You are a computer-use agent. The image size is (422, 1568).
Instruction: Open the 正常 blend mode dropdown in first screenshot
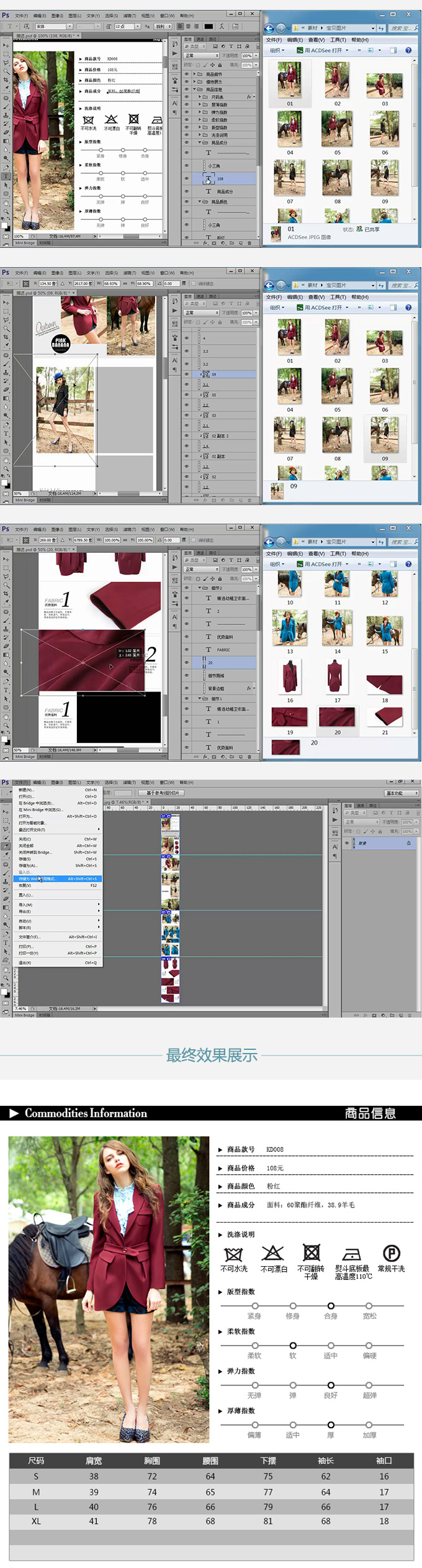[x=201, y=55]
